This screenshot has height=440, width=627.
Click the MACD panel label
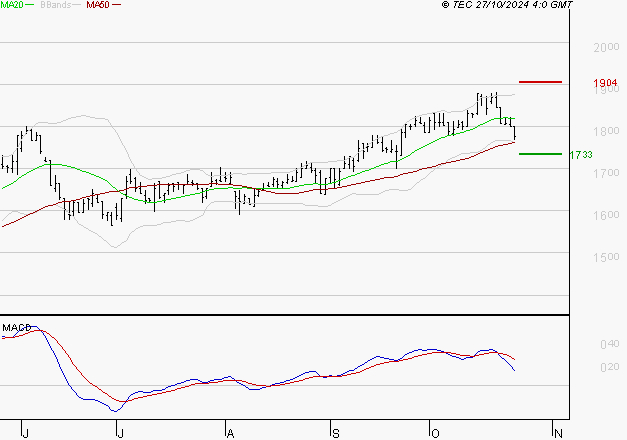(16, 328)
